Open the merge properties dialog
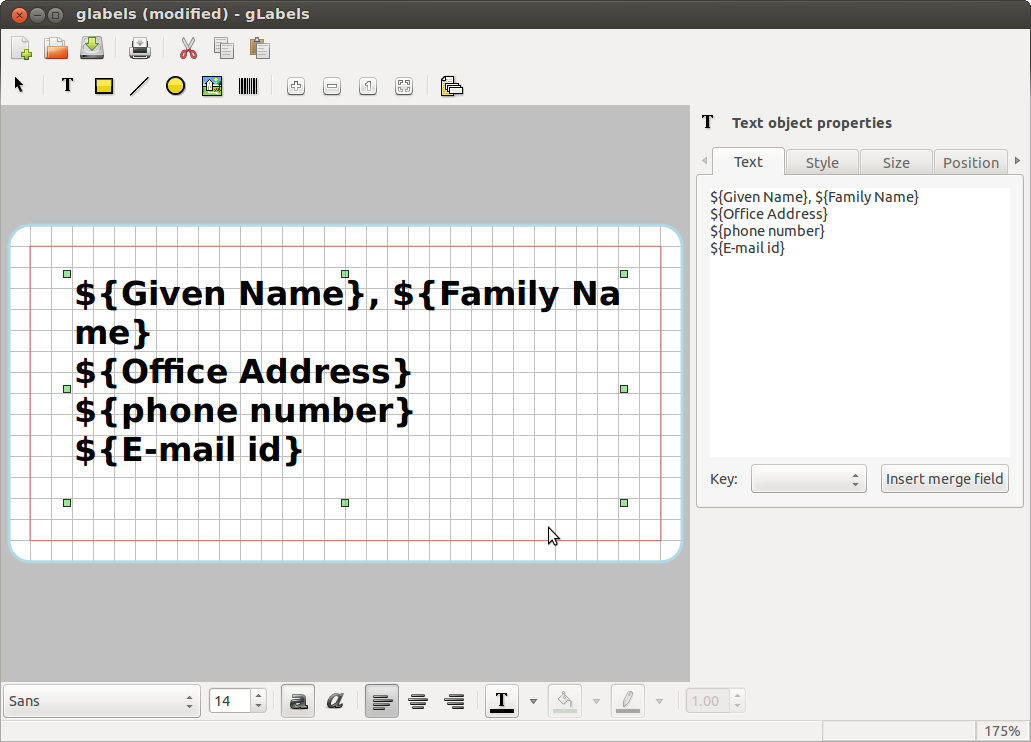Image resolution: width=1031 pixels, height=742 pixels. [x=451, y=86]
